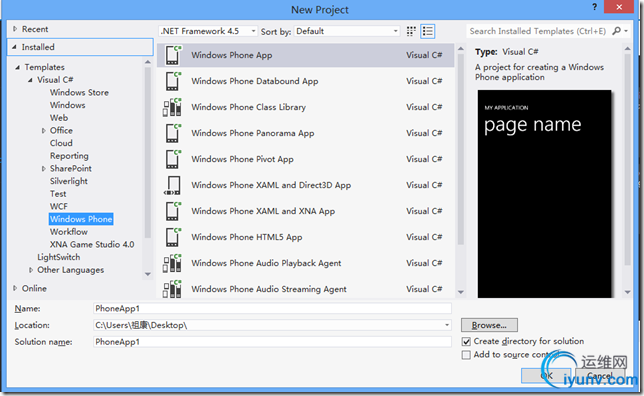Click the XAML and Direct3D App icon
This screenshot has width=644, height=396.
tap(172, 185)
